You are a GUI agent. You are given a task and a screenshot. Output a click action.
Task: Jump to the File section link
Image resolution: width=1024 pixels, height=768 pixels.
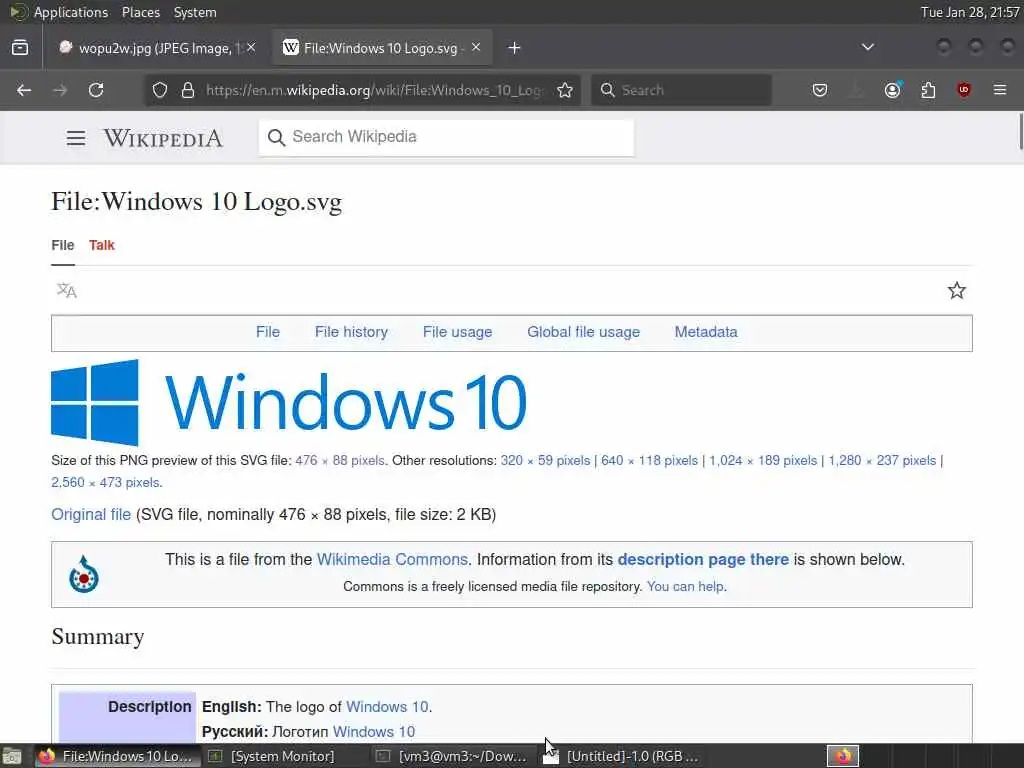pyautogui.click(x=268, y=332)
